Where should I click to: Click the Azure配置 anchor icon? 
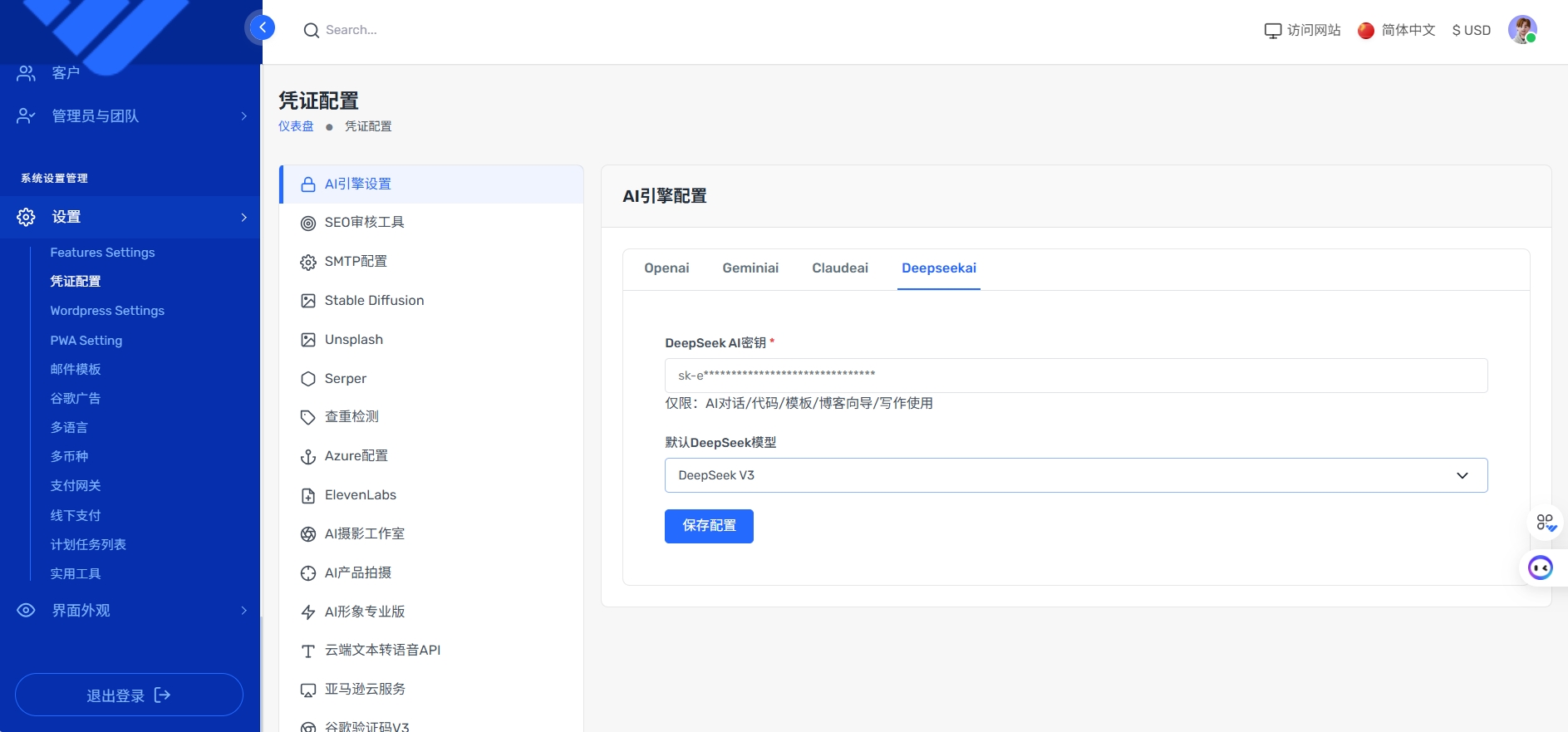click(308, 457)
